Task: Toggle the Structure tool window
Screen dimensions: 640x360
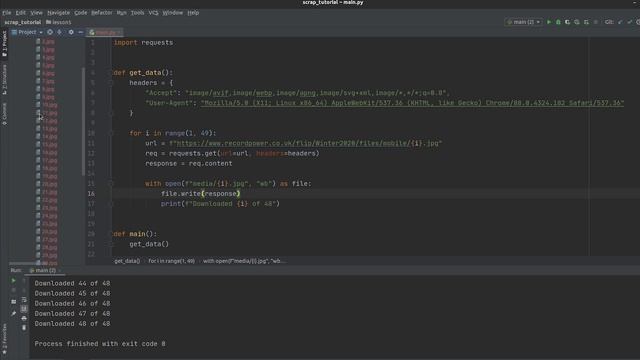Action: (x=4, y=80)
